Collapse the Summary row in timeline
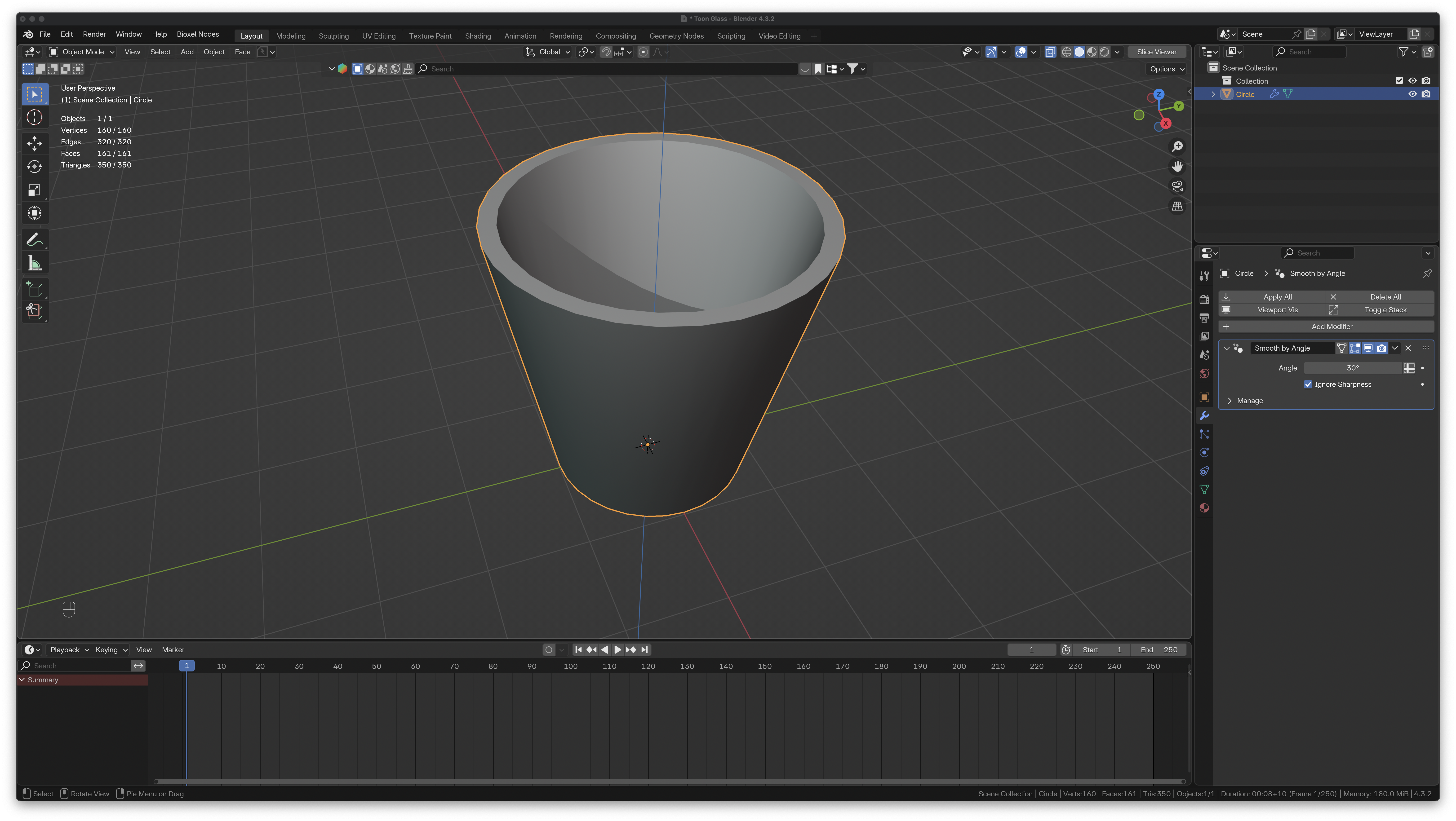Image resolution: width=1456 pixels, height=821 pixels. [x=22, y=680]
